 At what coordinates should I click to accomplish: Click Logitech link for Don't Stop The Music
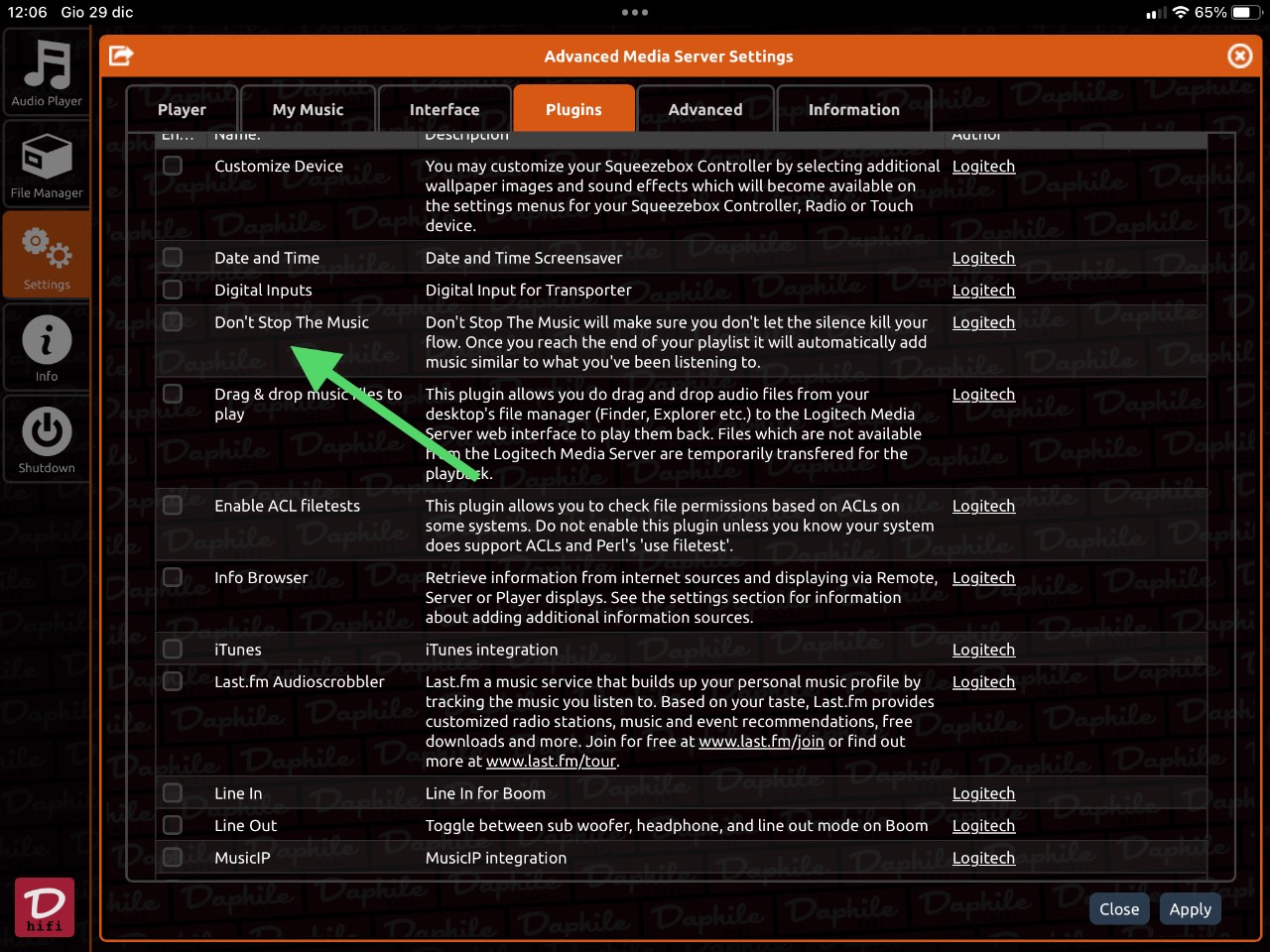pyautogui.click(x=983, y=322)
